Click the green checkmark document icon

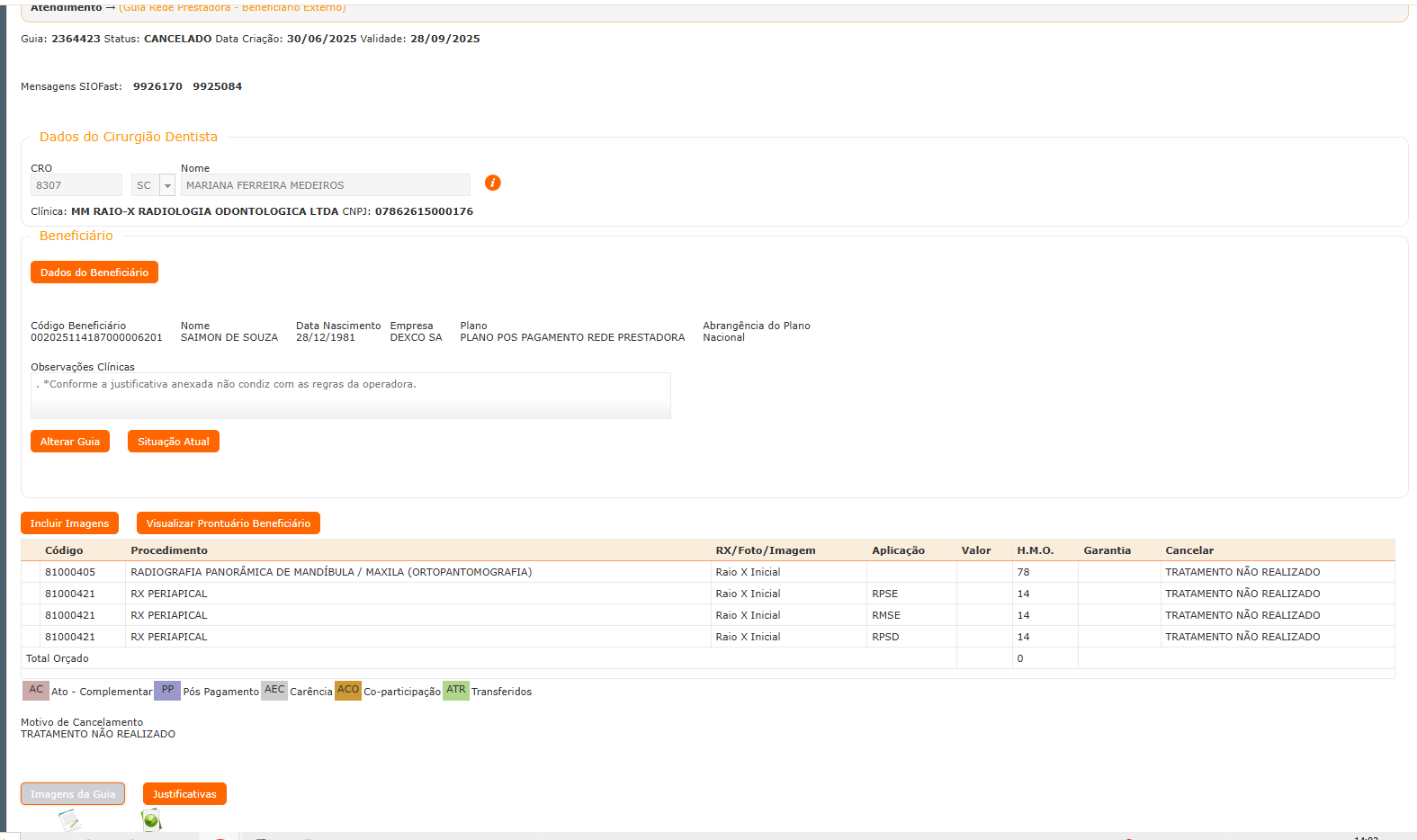tap(151, 819)
